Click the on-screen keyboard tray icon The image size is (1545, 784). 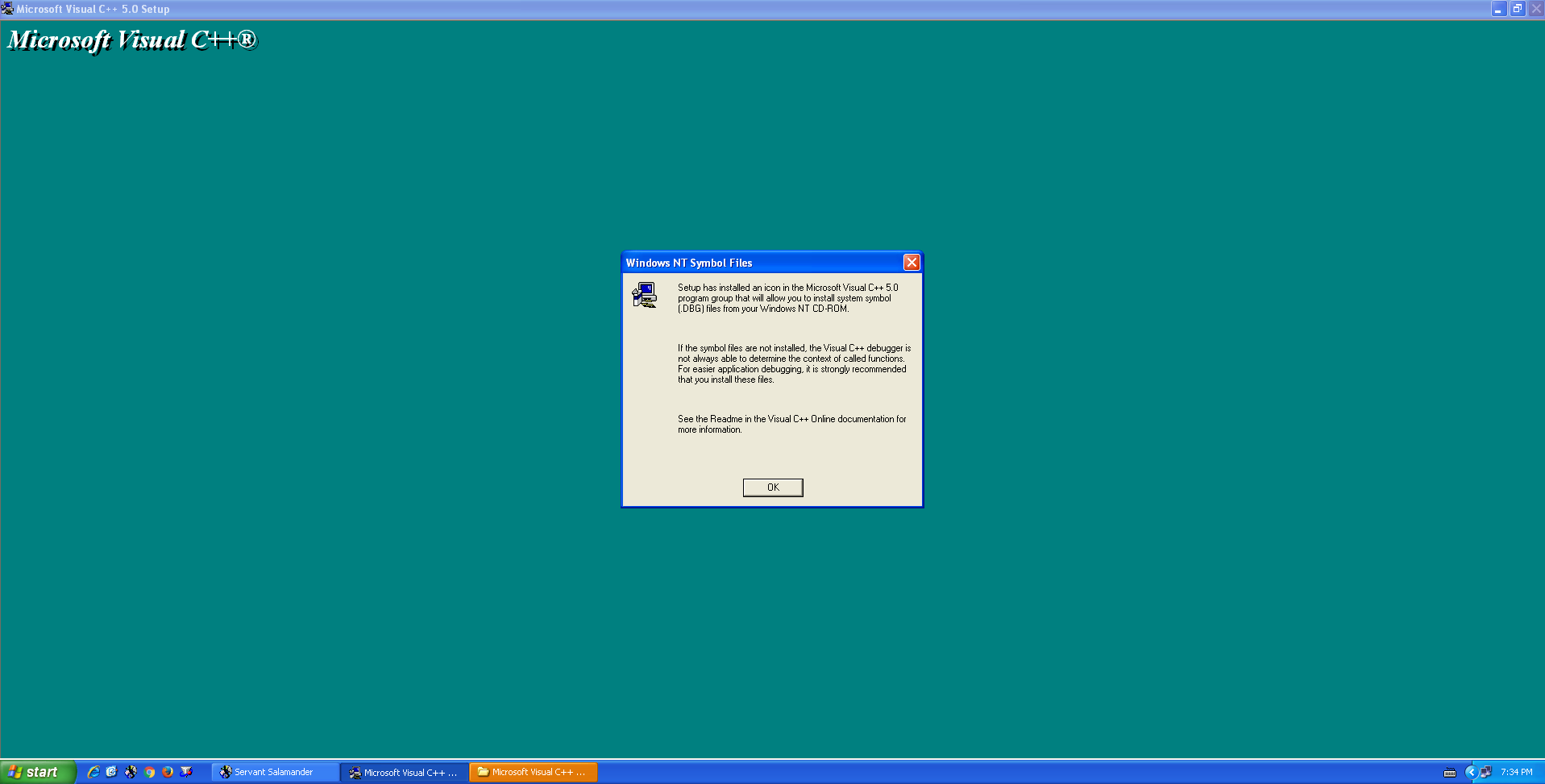[x=1450, y=773]
